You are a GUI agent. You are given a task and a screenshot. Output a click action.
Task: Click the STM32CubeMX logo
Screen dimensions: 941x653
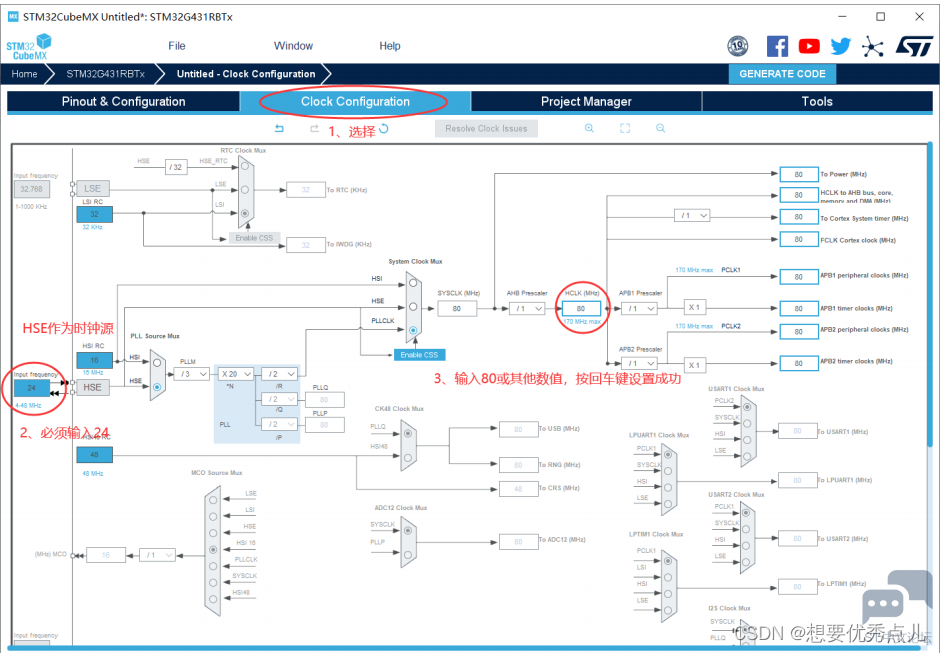coord(29,47)
